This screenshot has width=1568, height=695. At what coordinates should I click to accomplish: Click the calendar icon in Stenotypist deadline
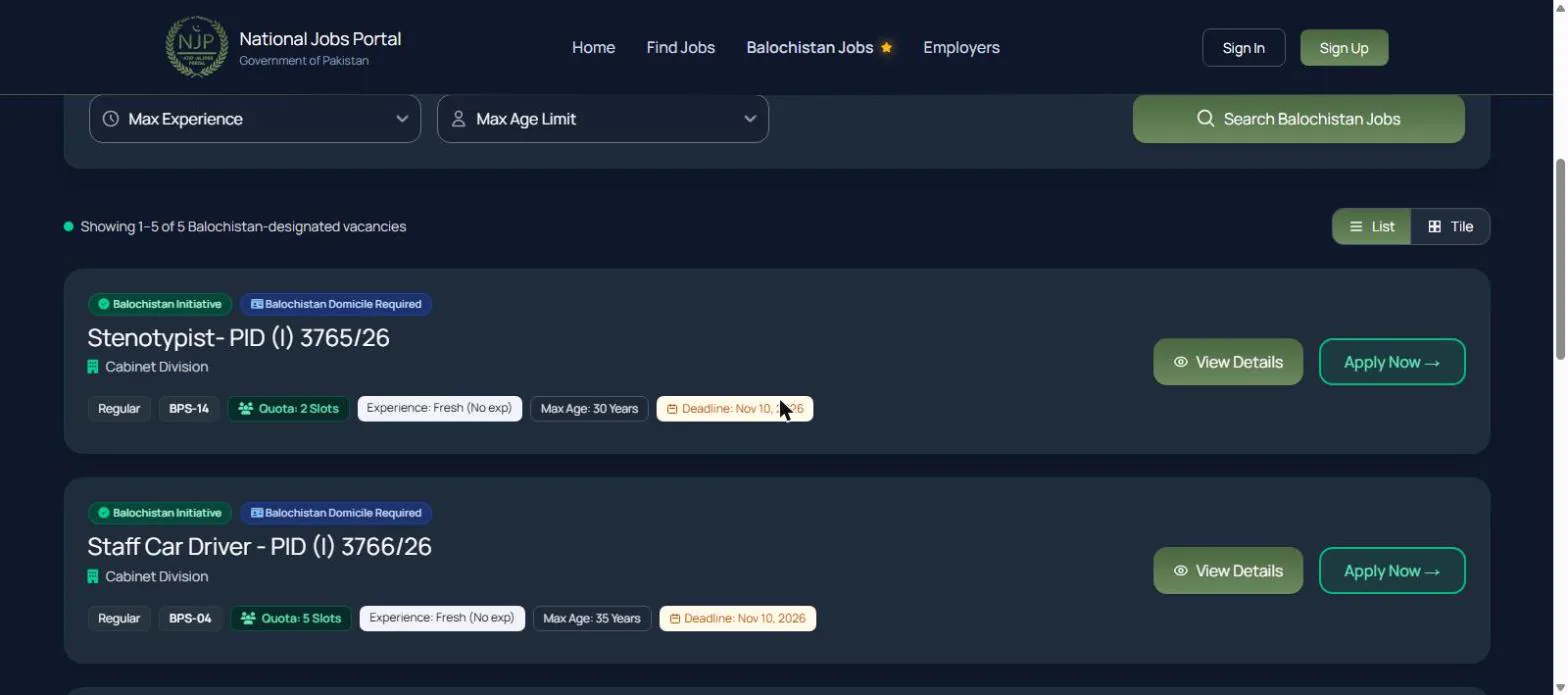(x=672, y=409)
